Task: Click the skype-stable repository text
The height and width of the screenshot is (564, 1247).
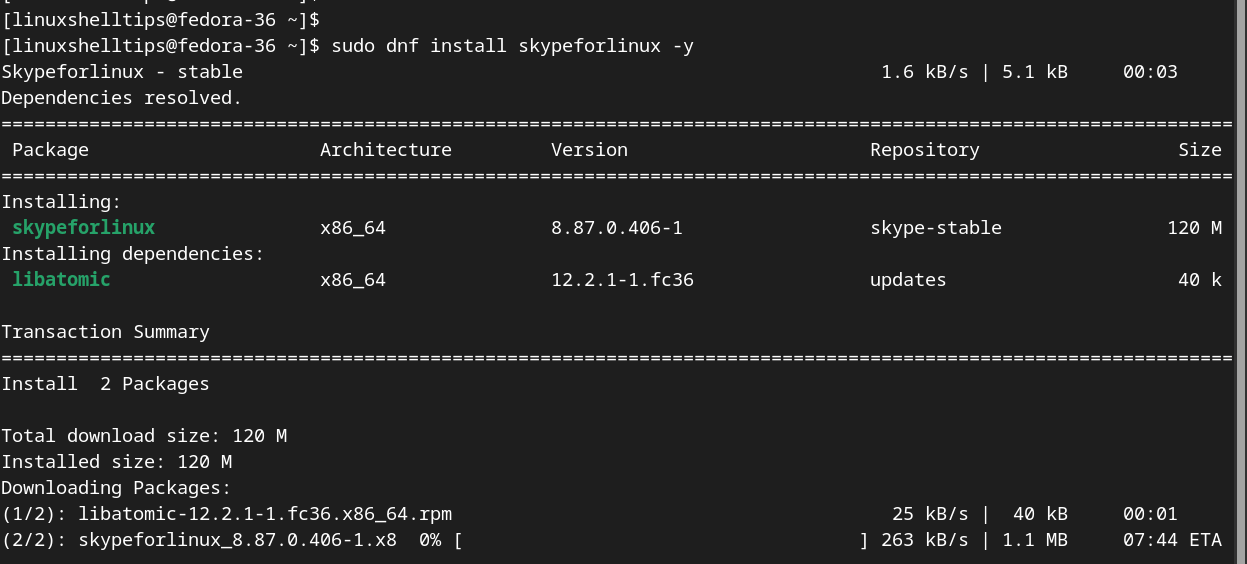Action: pyautogui.click(x=935, y=228)
